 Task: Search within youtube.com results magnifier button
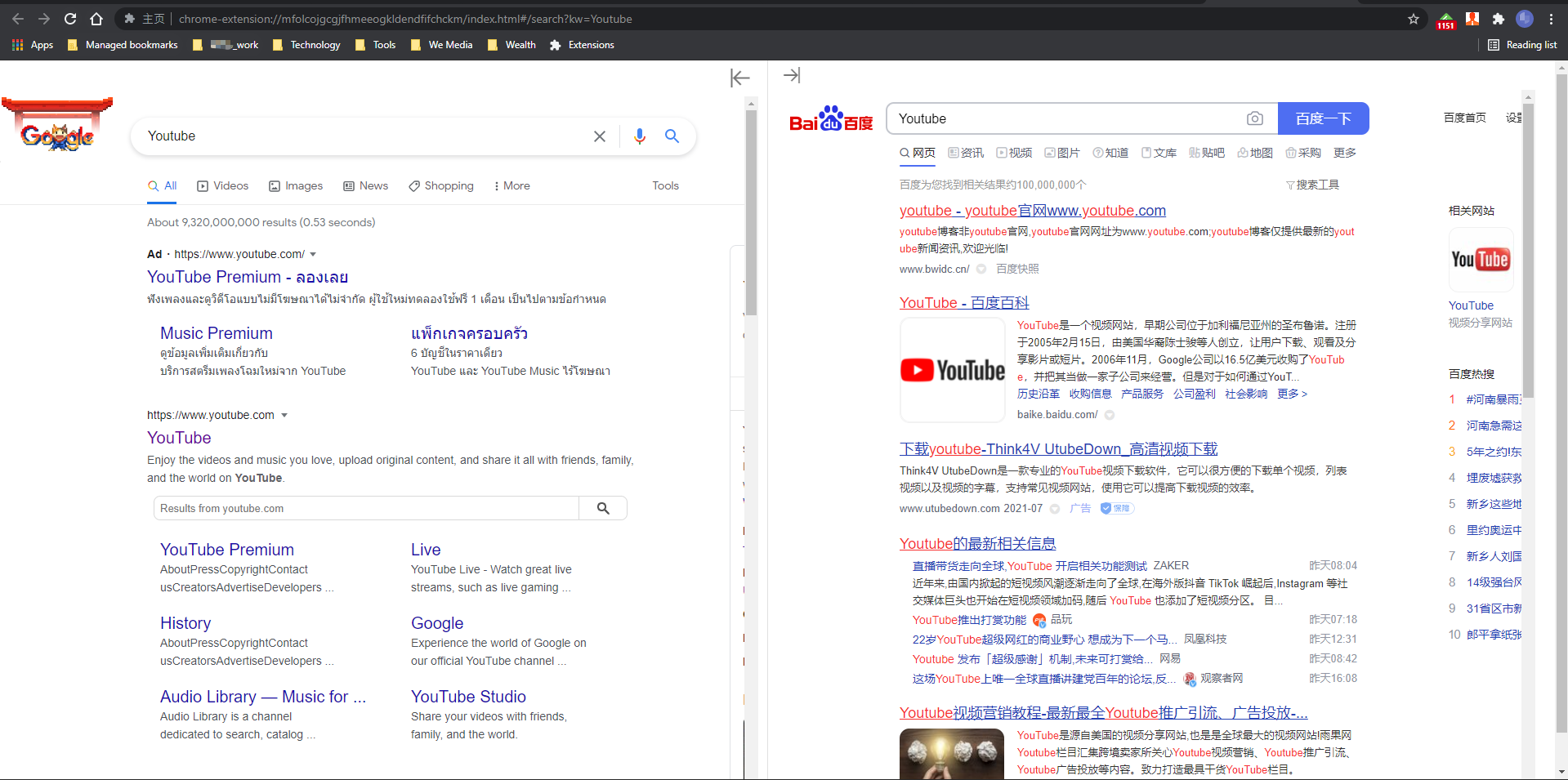tap(603, 508)
